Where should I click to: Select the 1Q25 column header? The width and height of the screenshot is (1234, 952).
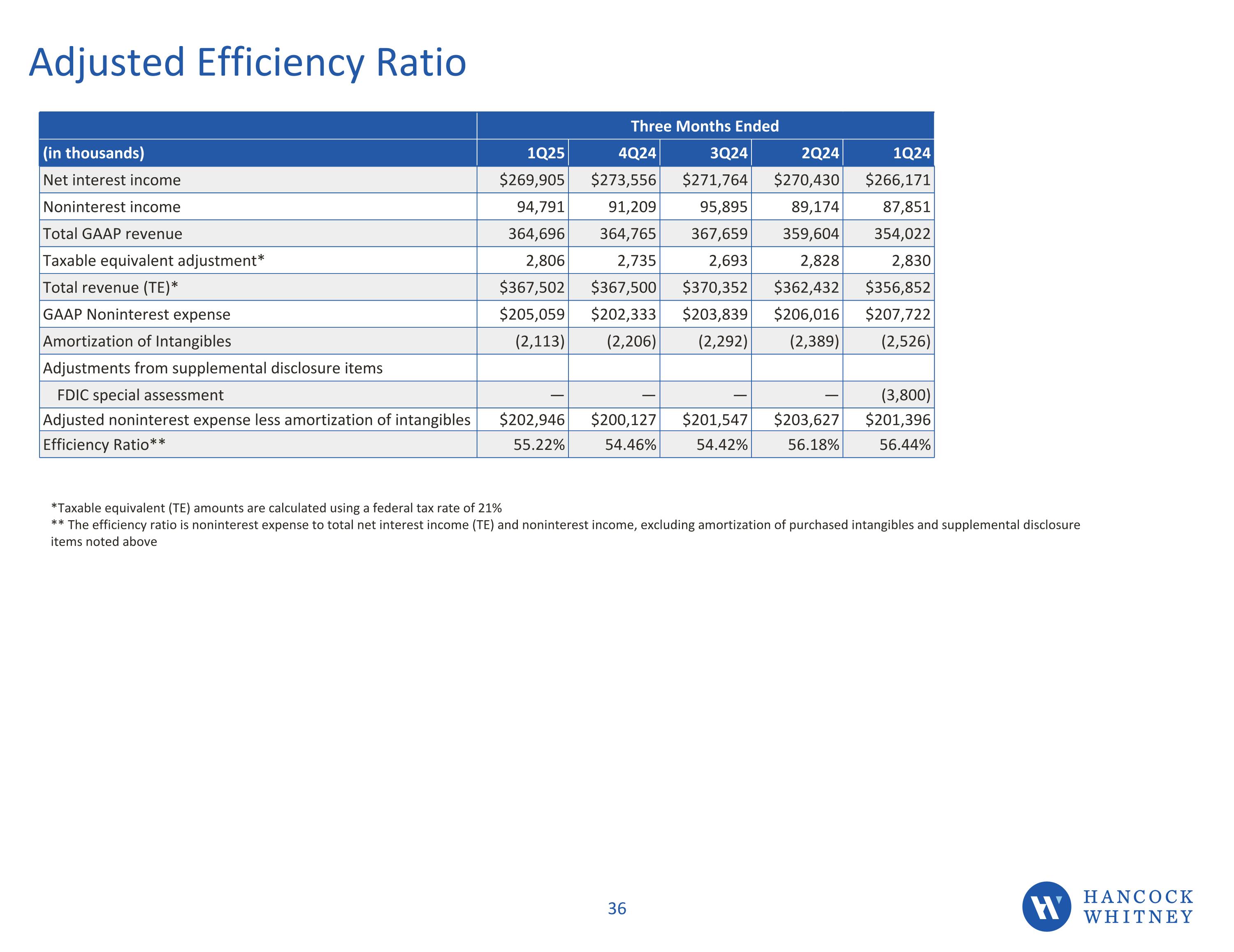pyautogui.click(x=545, y=153)
